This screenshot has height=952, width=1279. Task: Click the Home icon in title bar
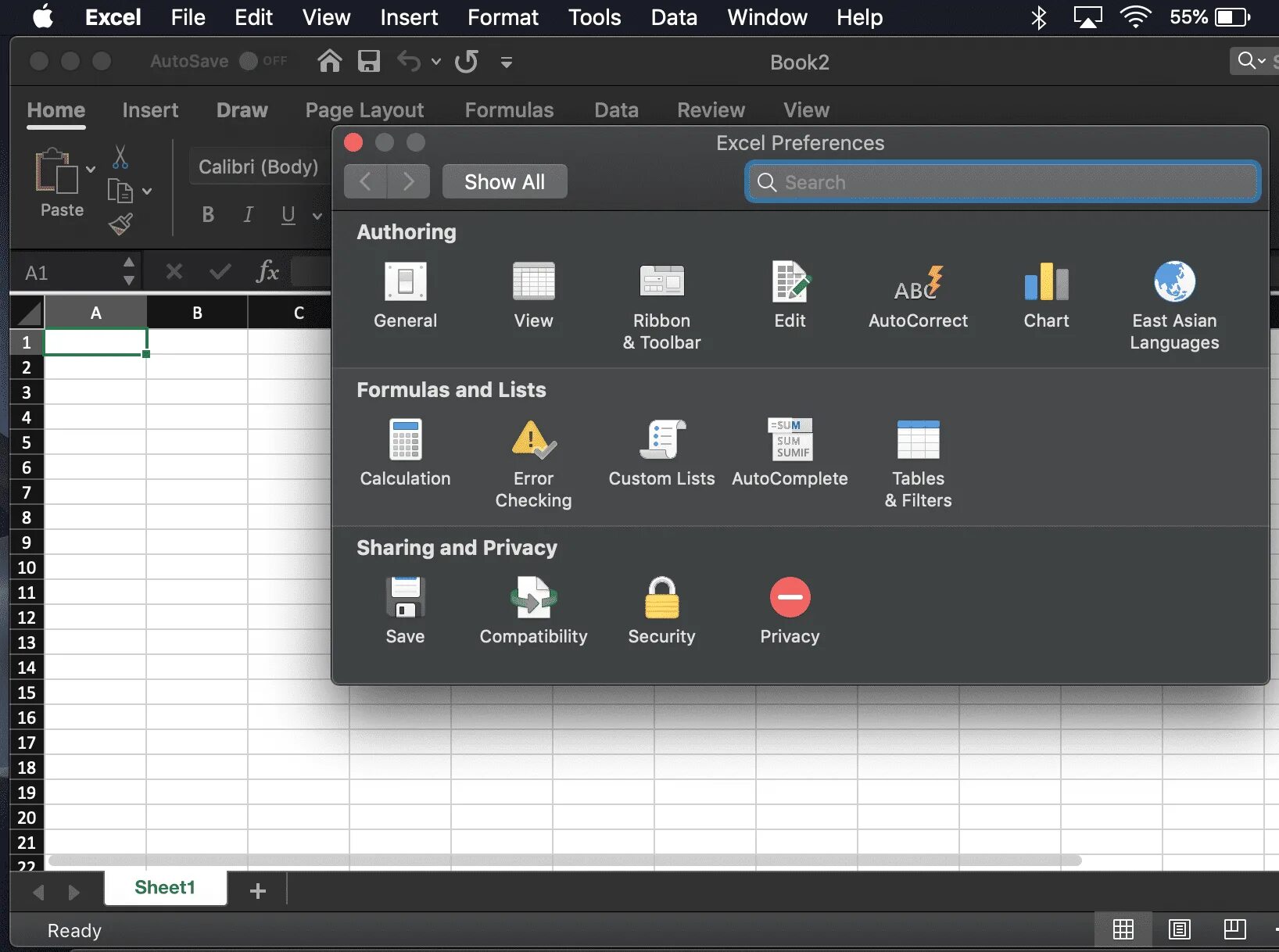click(x=330, y=61)
